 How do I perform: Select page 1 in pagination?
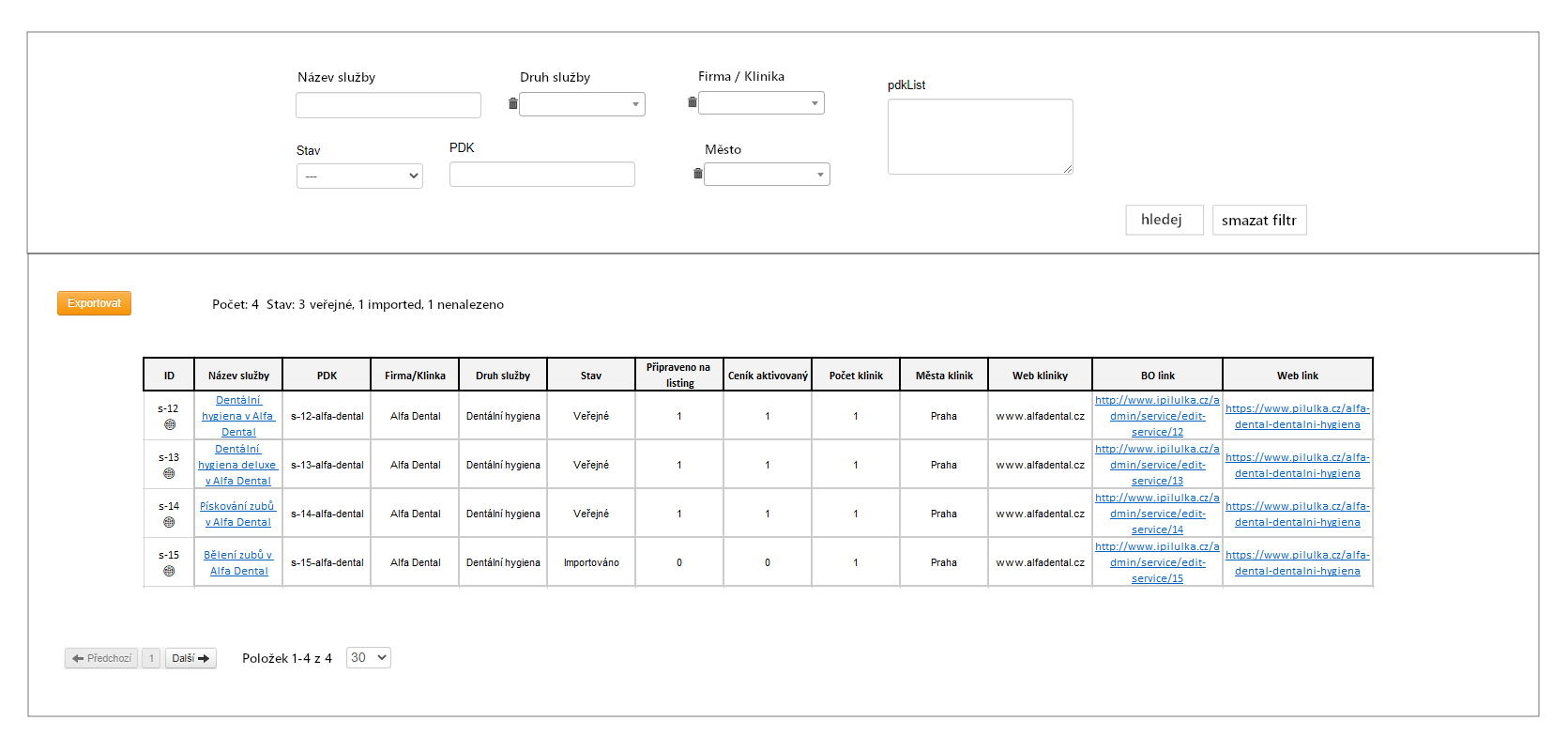(151, 658)
